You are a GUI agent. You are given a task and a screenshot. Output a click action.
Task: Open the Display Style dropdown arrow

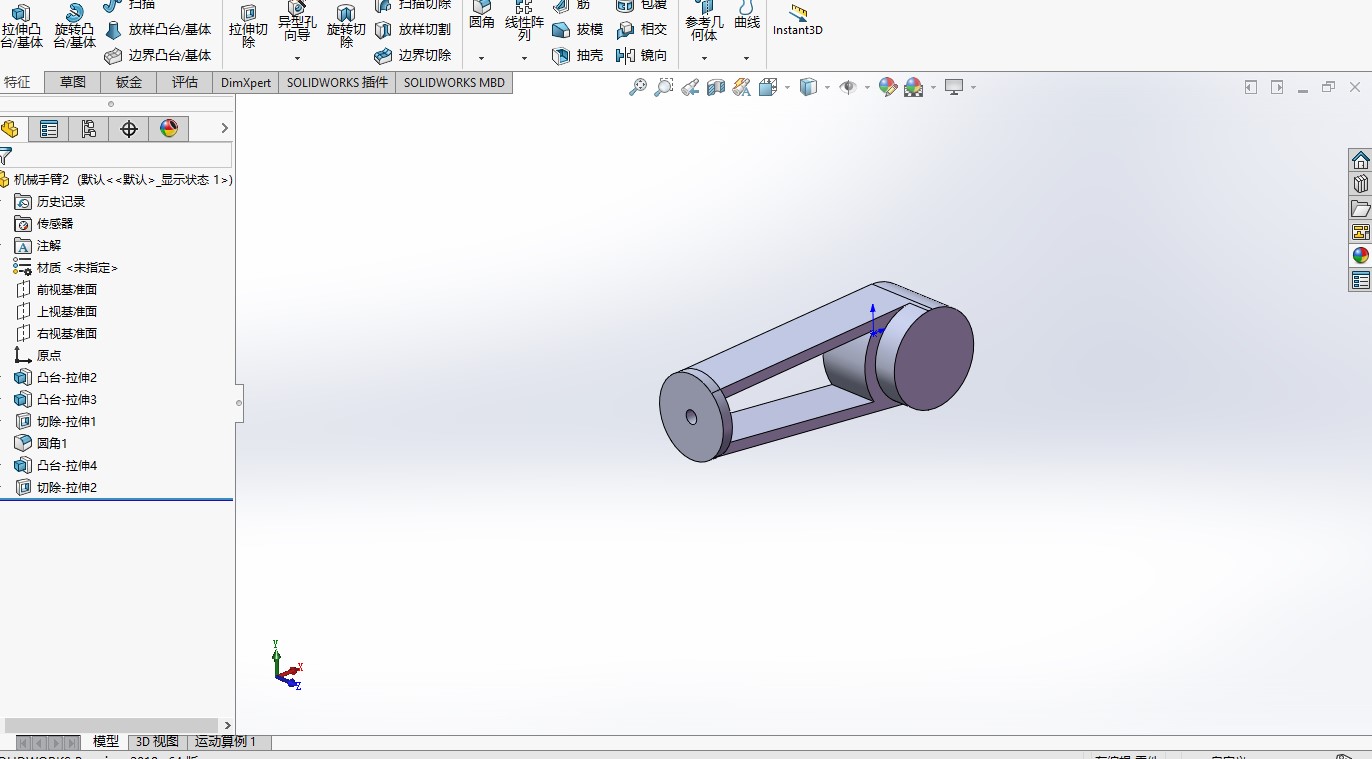[x=827, y=88]
